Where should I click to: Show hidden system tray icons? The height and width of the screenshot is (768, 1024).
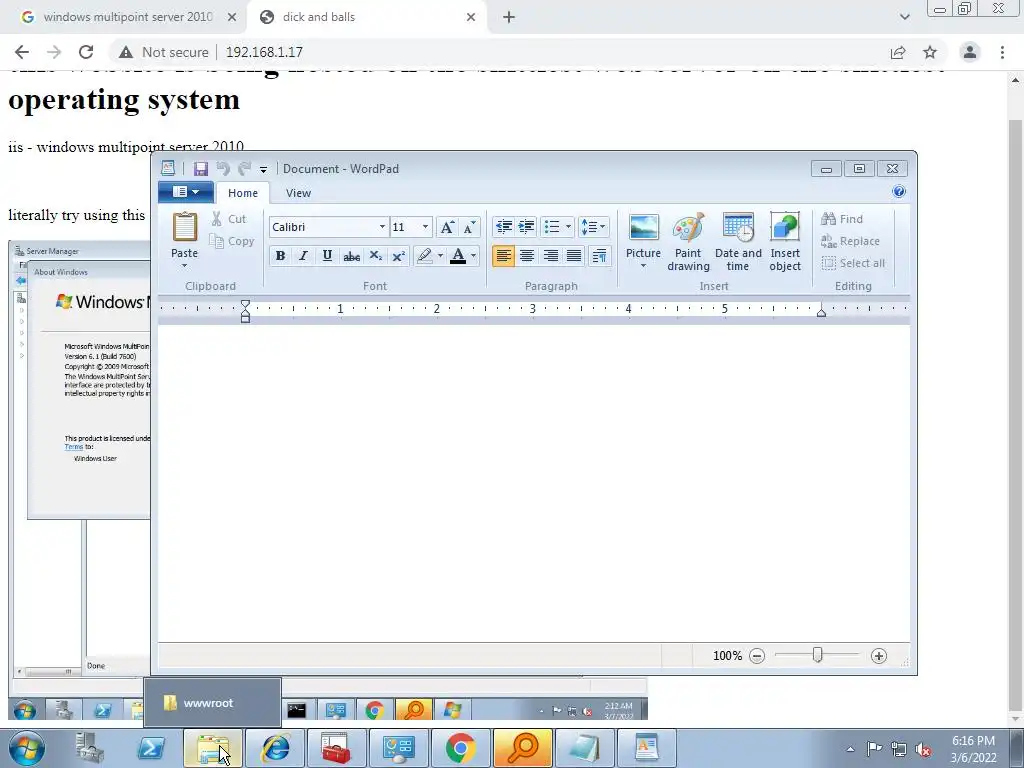pyautogui.click(x=850, y=749)
